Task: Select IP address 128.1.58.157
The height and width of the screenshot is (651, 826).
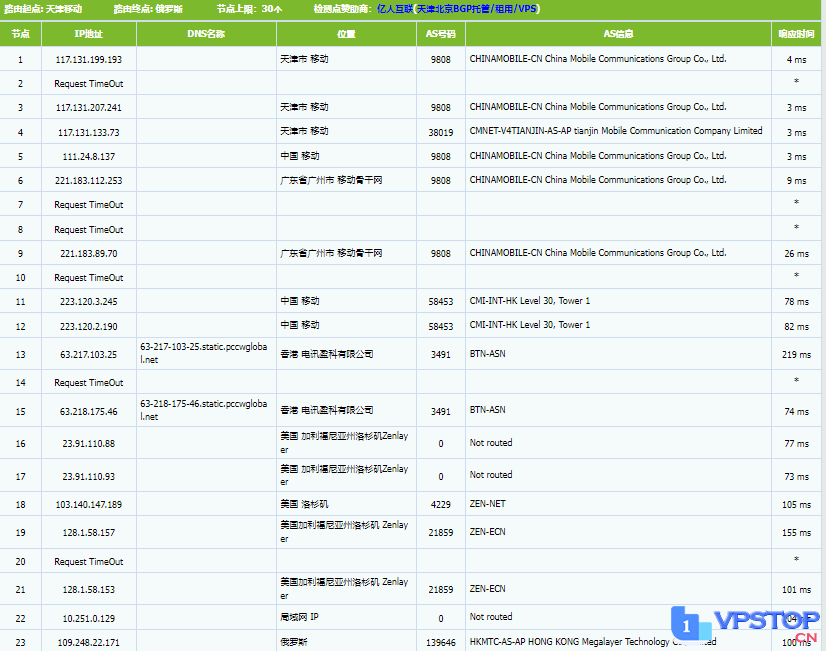Action: tap(88, 532)
